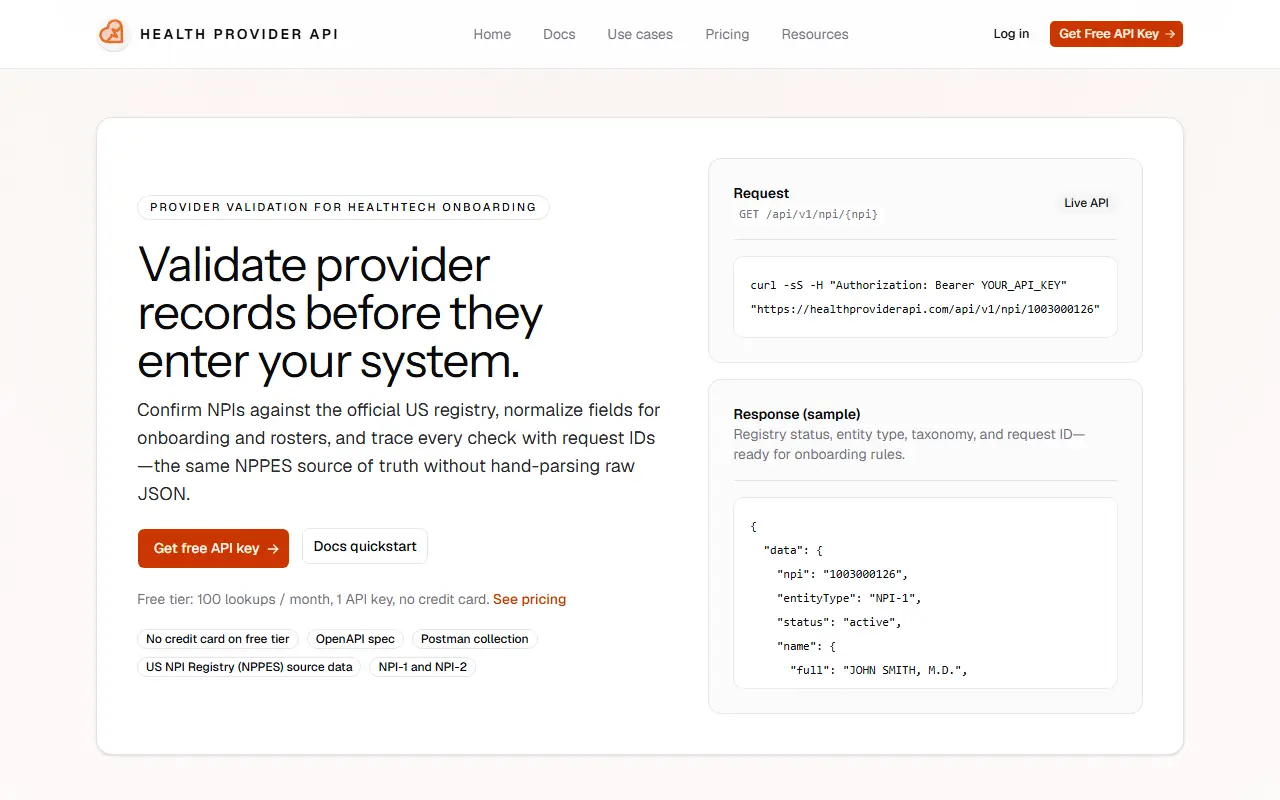The image size is (1280, 800).
Task: Click the No credit card on free tier tag
Action: pyautogui.click(x=218, y=639)
